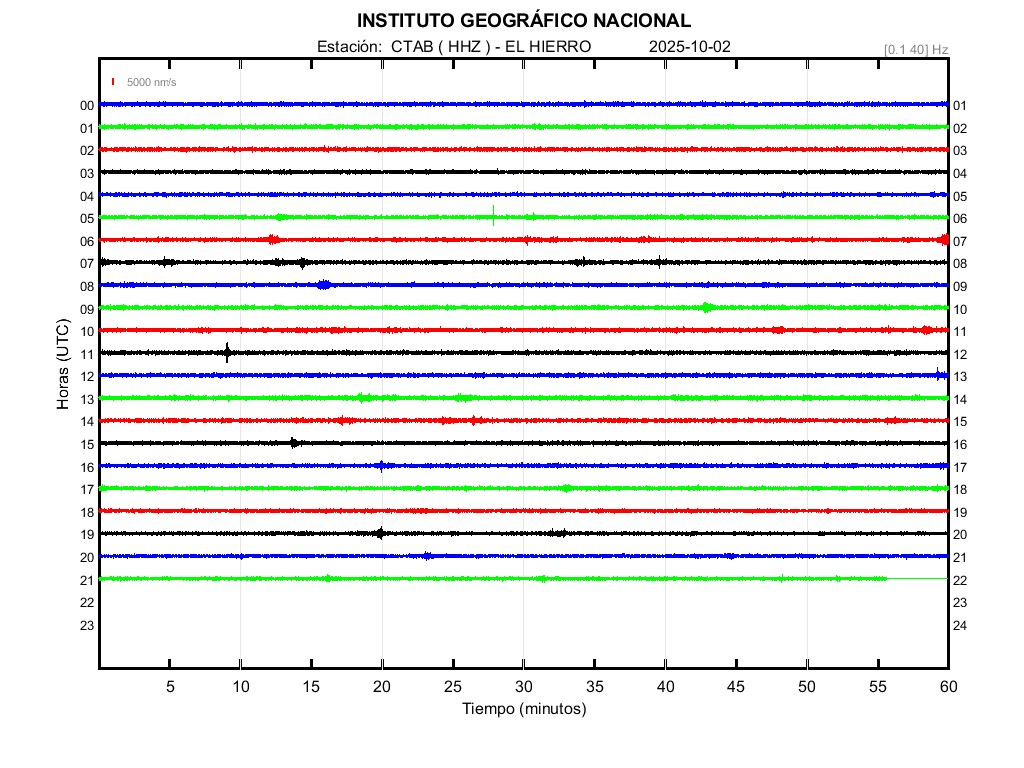Screen dimensions: 1024x768
Task: Select the flat green line ending the 21 trace
Action: (x=916, y=579)
